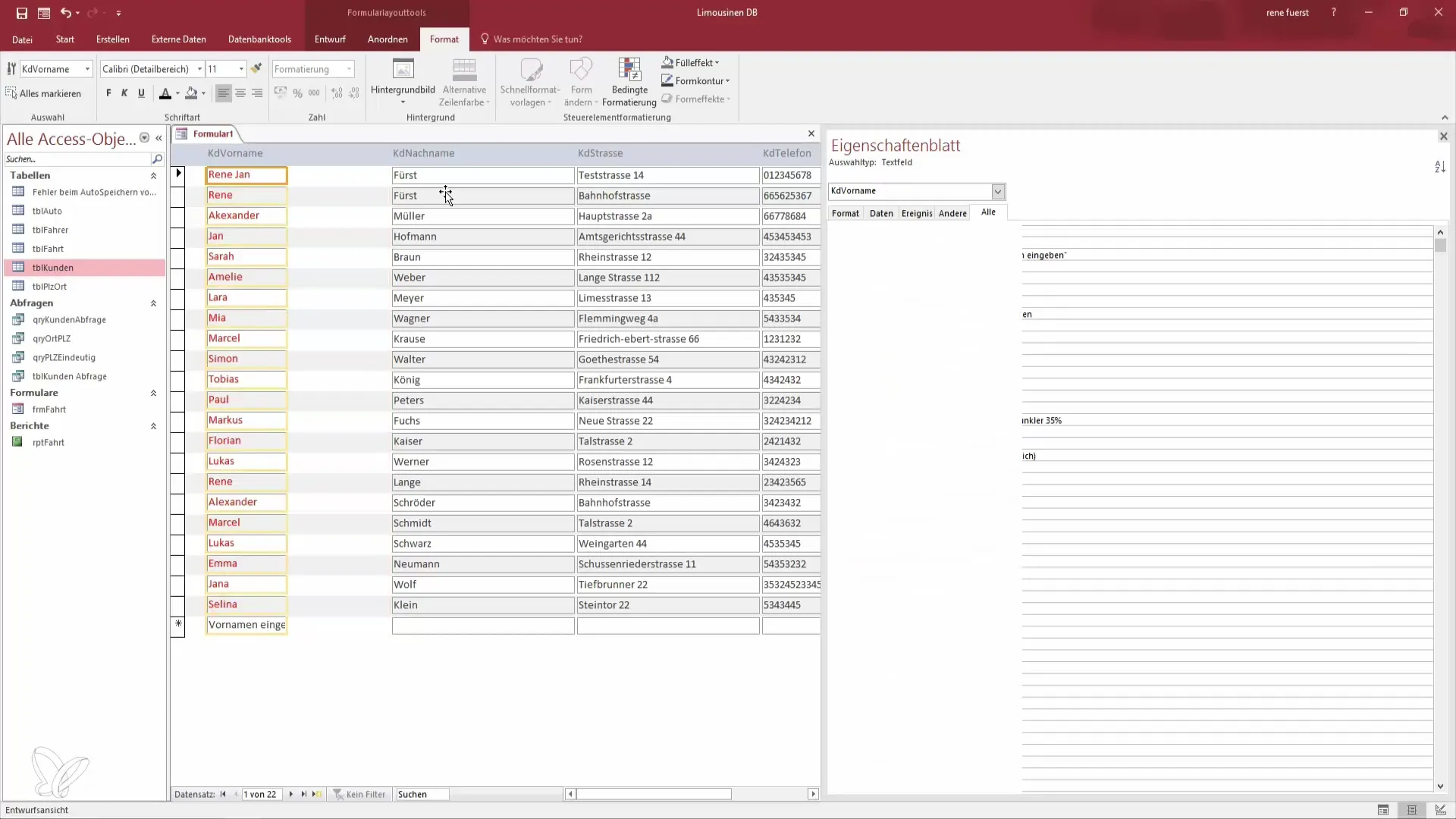Switch to the Start ribbon tab
Viewport: 1456px width, 819px height.
(65, 39)
